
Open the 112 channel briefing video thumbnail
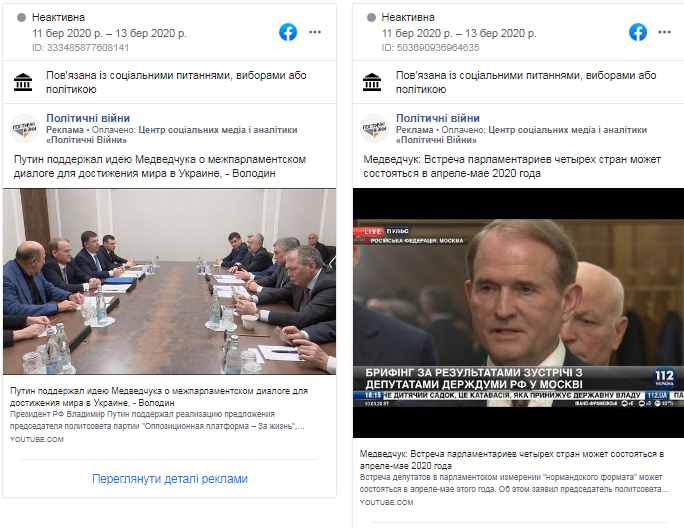pyautogui.click(x=518, y=313)
